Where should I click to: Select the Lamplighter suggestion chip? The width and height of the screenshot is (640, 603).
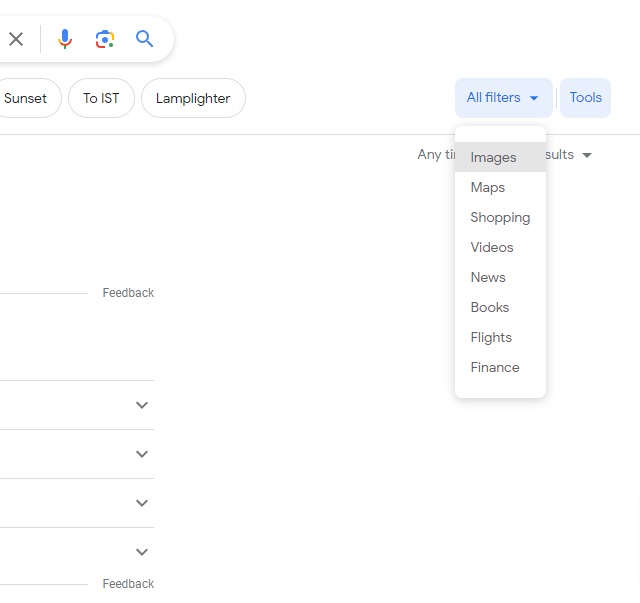tap(193, 98)
